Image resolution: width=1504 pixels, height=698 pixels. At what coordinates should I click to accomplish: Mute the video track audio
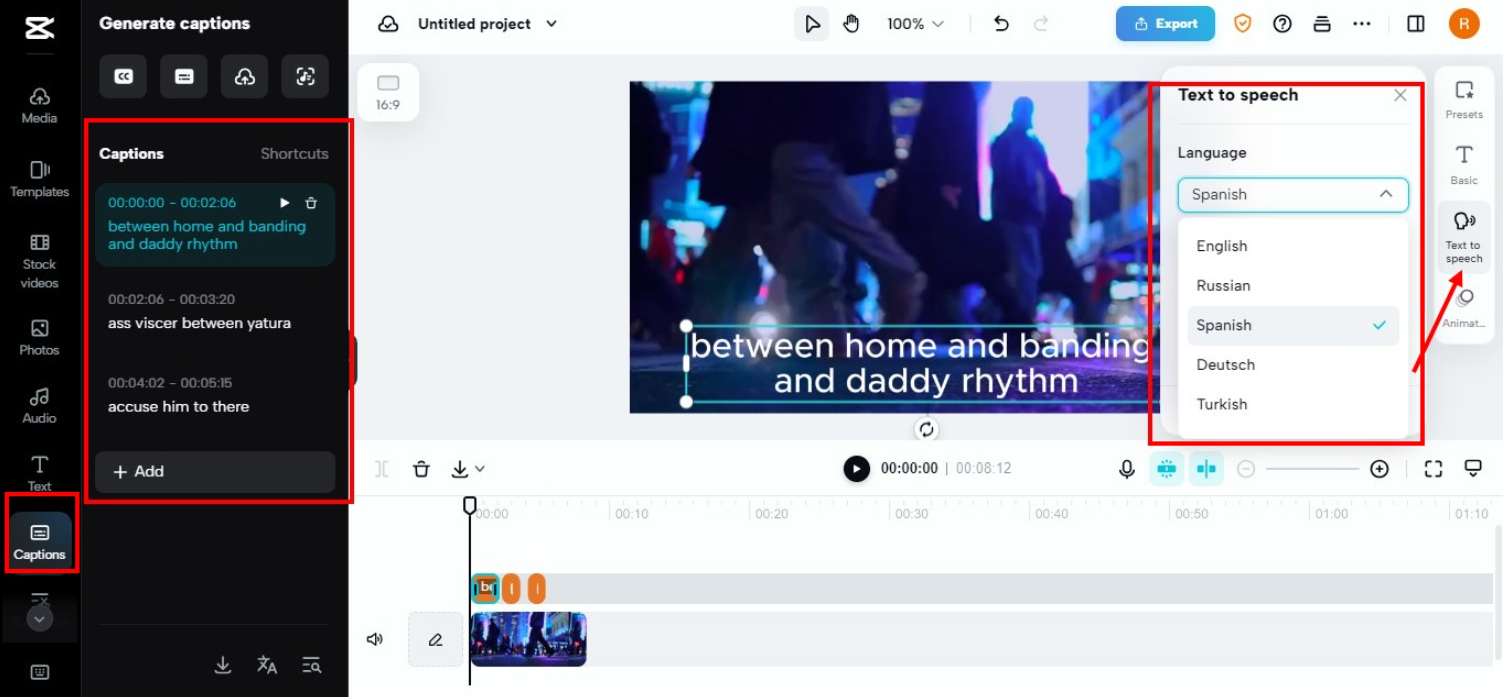(x=375, y=639)
